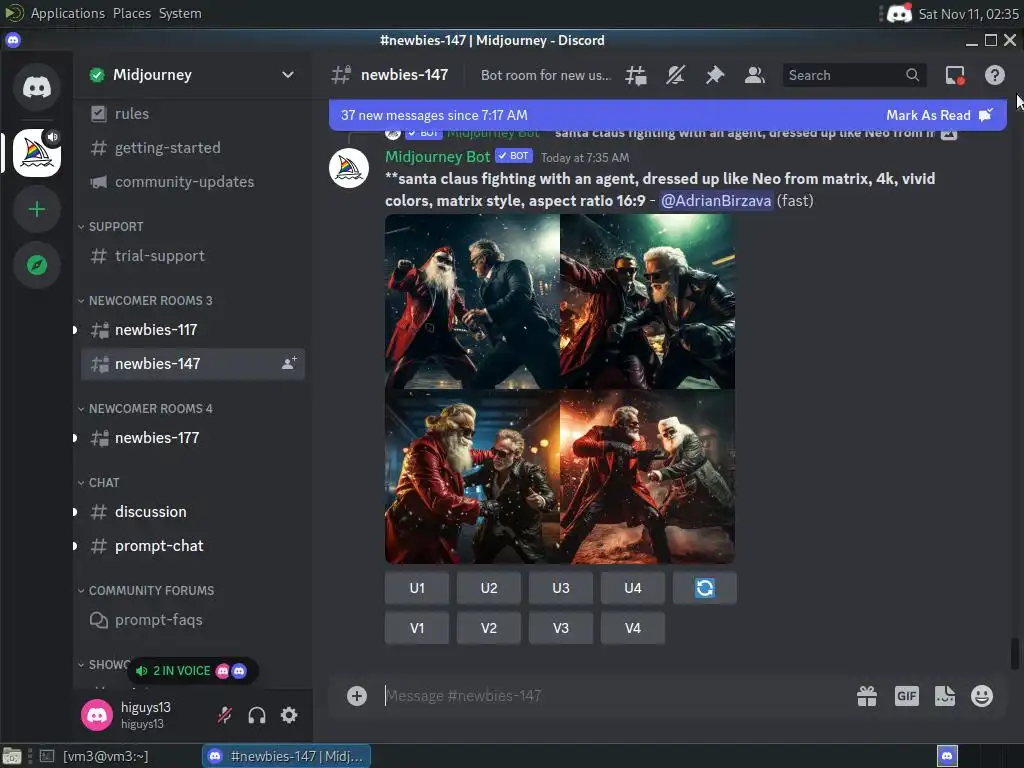Upscale image three with U3

(x=560, y=588)
